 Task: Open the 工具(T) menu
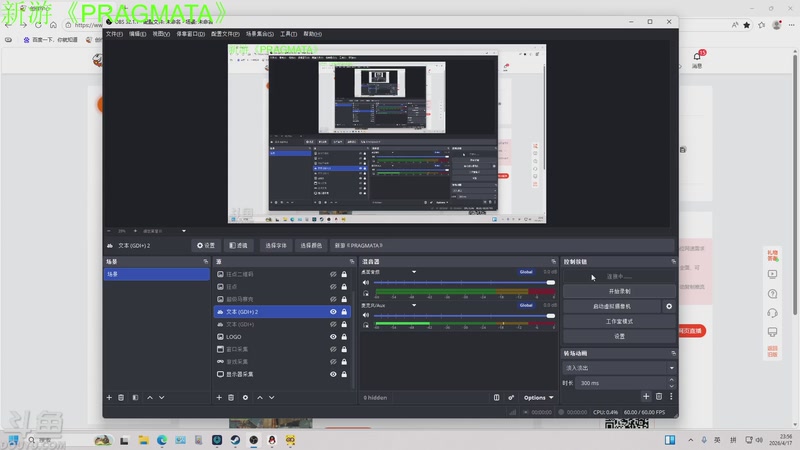(288, 34)
